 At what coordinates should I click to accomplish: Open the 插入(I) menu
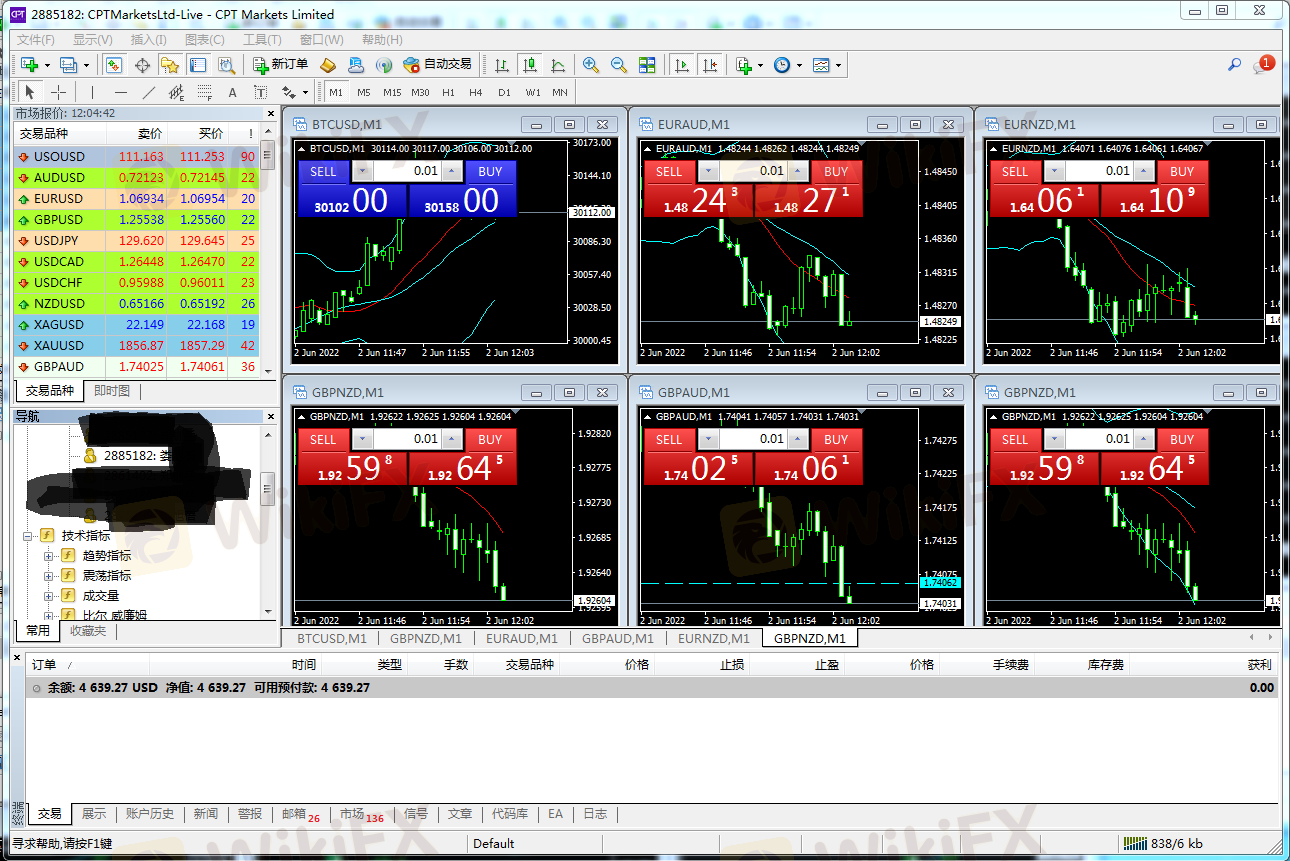[149, 40]
